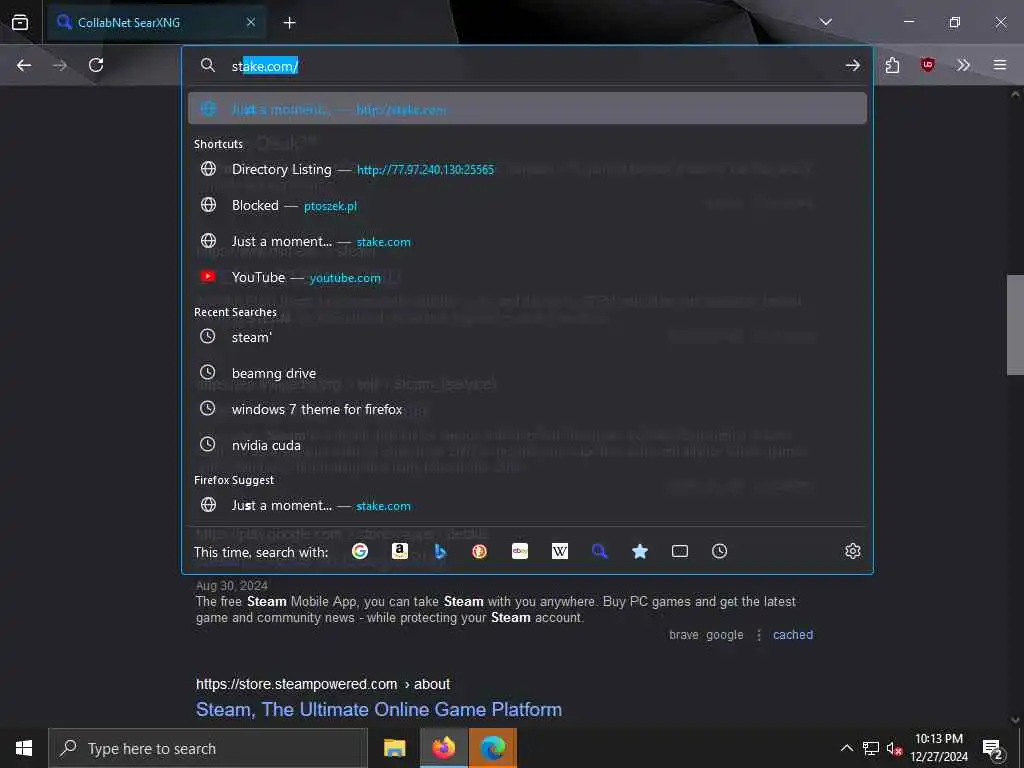Open the notification center icon
Viewport: 1024px width, 768px height.
tap(993, 748)
